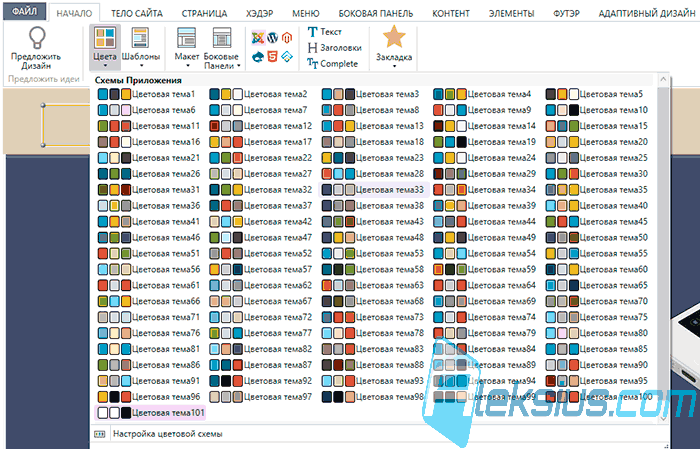The width and height of the screenshot is (700, 449).
Task: Apply Цветовая тема96
Action: (149, 397)
